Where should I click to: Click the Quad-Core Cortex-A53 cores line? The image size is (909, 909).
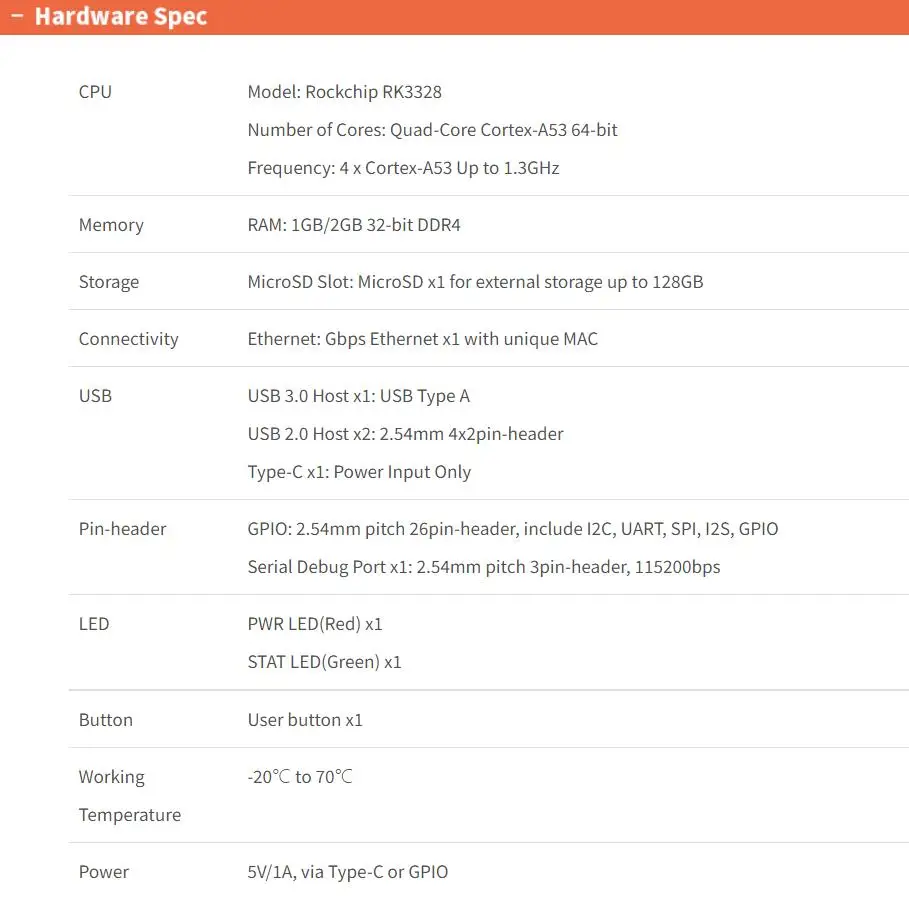[432, 130]
